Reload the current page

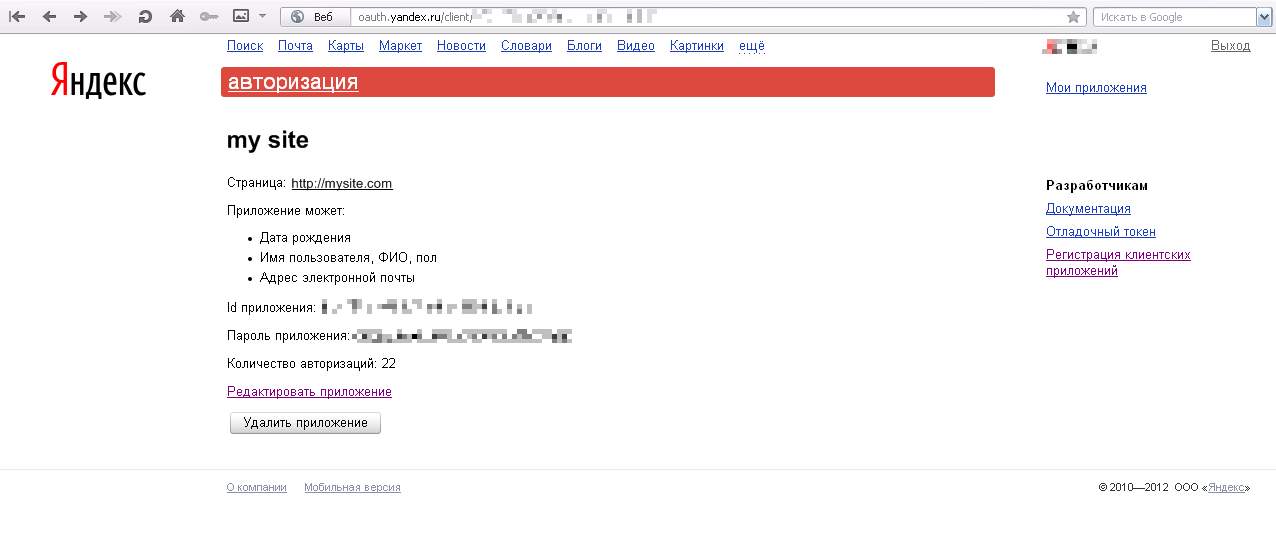[145, 16]
